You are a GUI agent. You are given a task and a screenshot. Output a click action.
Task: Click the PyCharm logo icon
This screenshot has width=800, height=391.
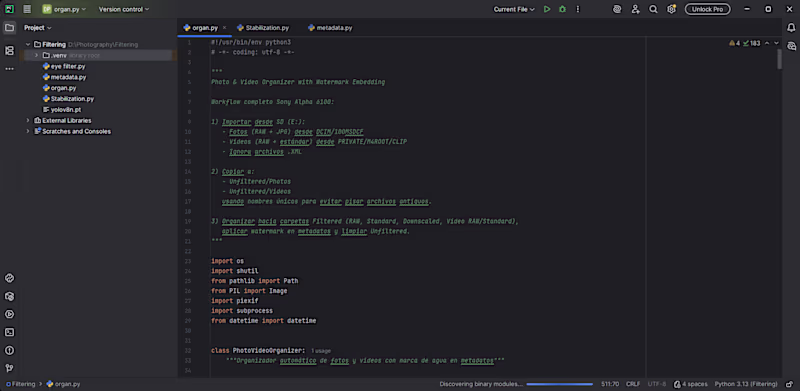10,9
